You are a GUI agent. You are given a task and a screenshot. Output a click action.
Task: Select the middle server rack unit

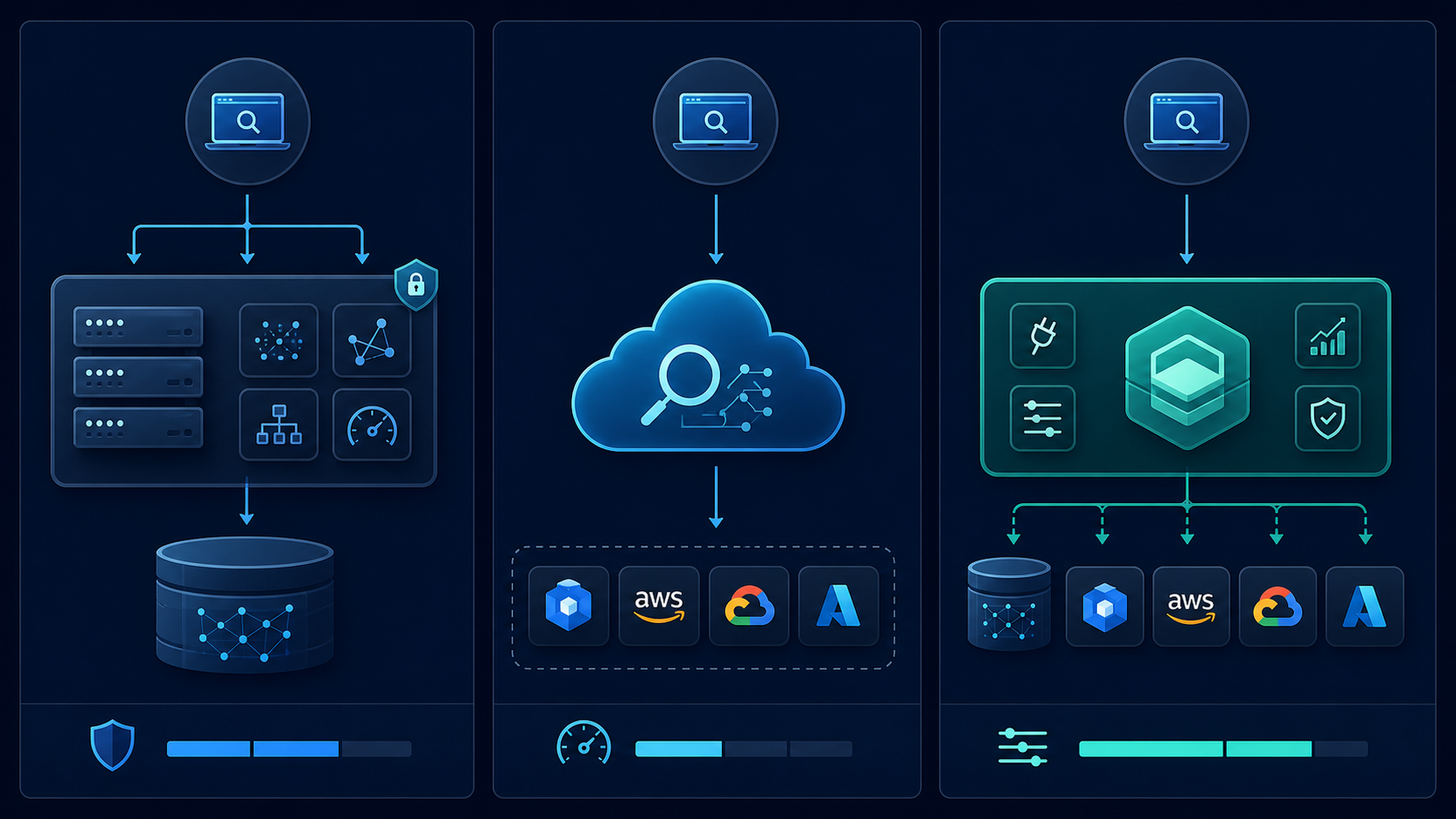[x=138, y=377]
